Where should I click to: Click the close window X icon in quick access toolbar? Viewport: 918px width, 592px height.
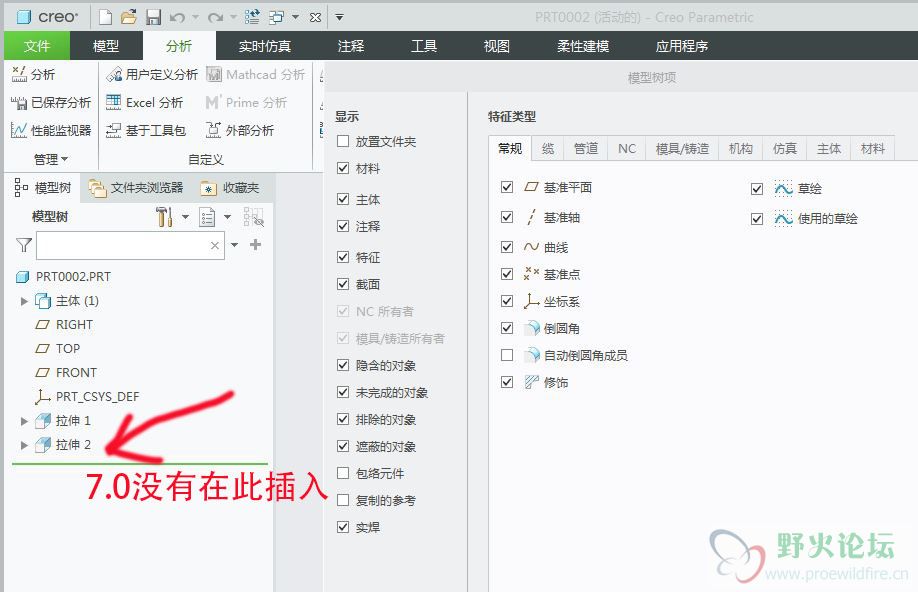pyautogui.click(x=315, y=18)
